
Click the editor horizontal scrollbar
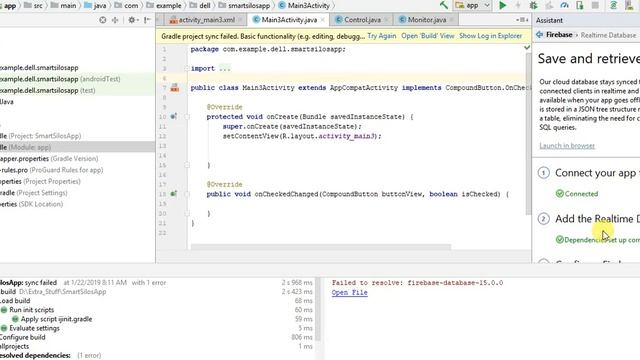coord(321,247)
